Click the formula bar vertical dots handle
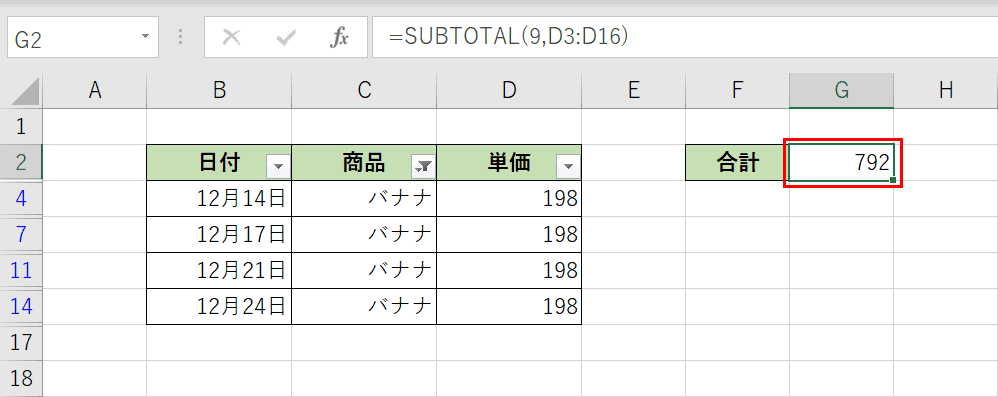 [x=181, y=37]
